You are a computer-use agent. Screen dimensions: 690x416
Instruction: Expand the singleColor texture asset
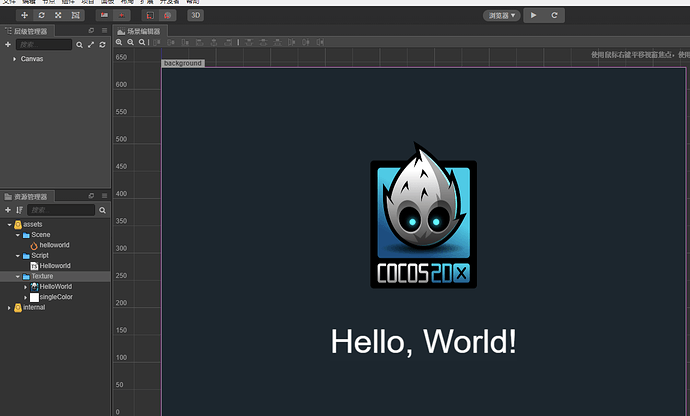(x=26, y=298)
